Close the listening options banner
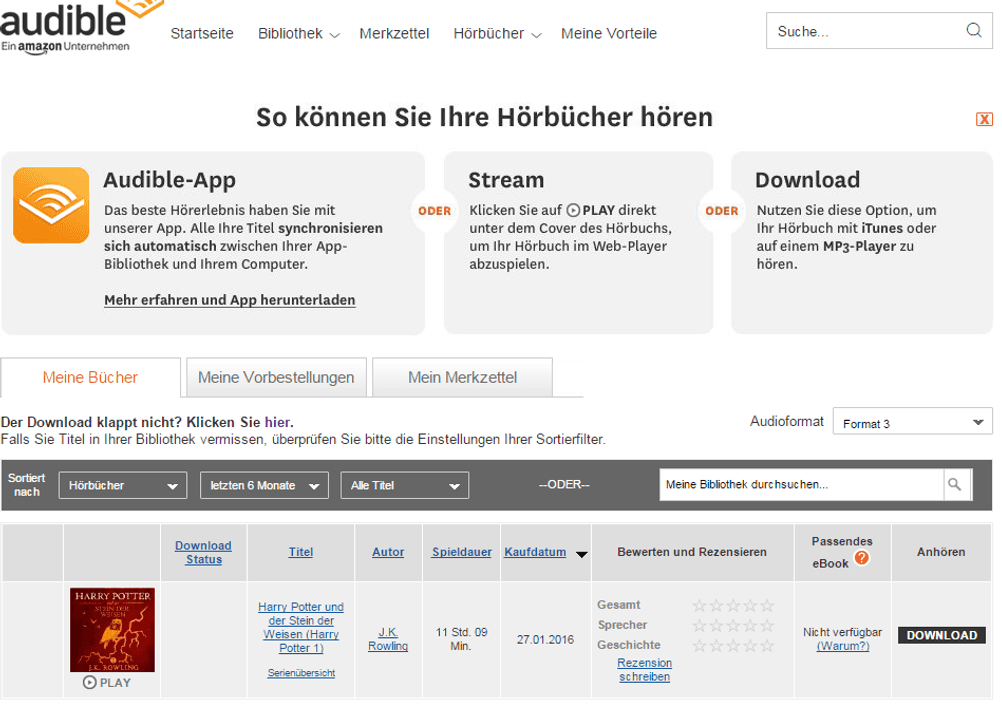 (x=984, y=119)
